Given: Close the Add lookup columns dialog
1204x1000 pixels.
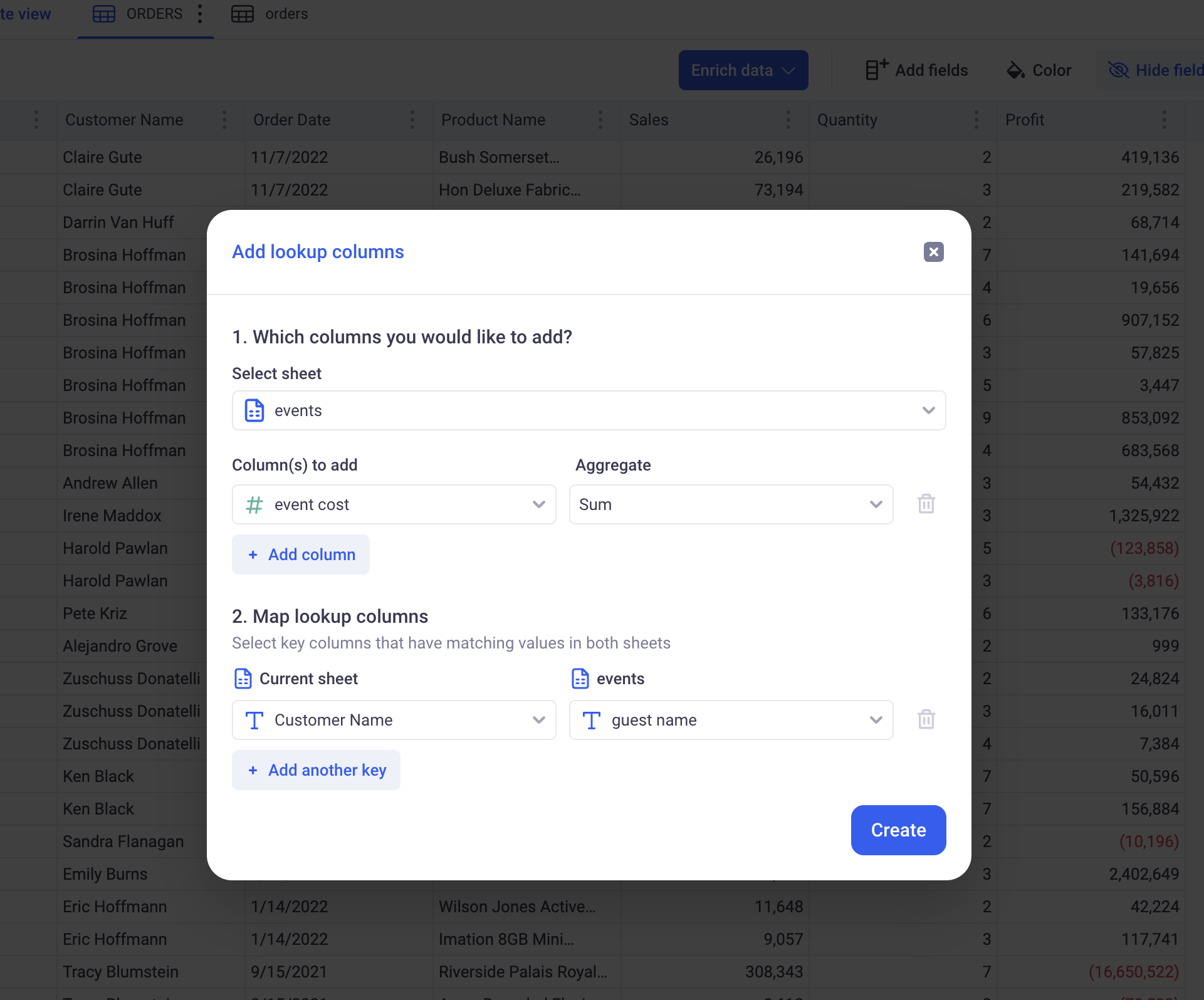Looking at the screenshot, I should click(x=933, y=252).
